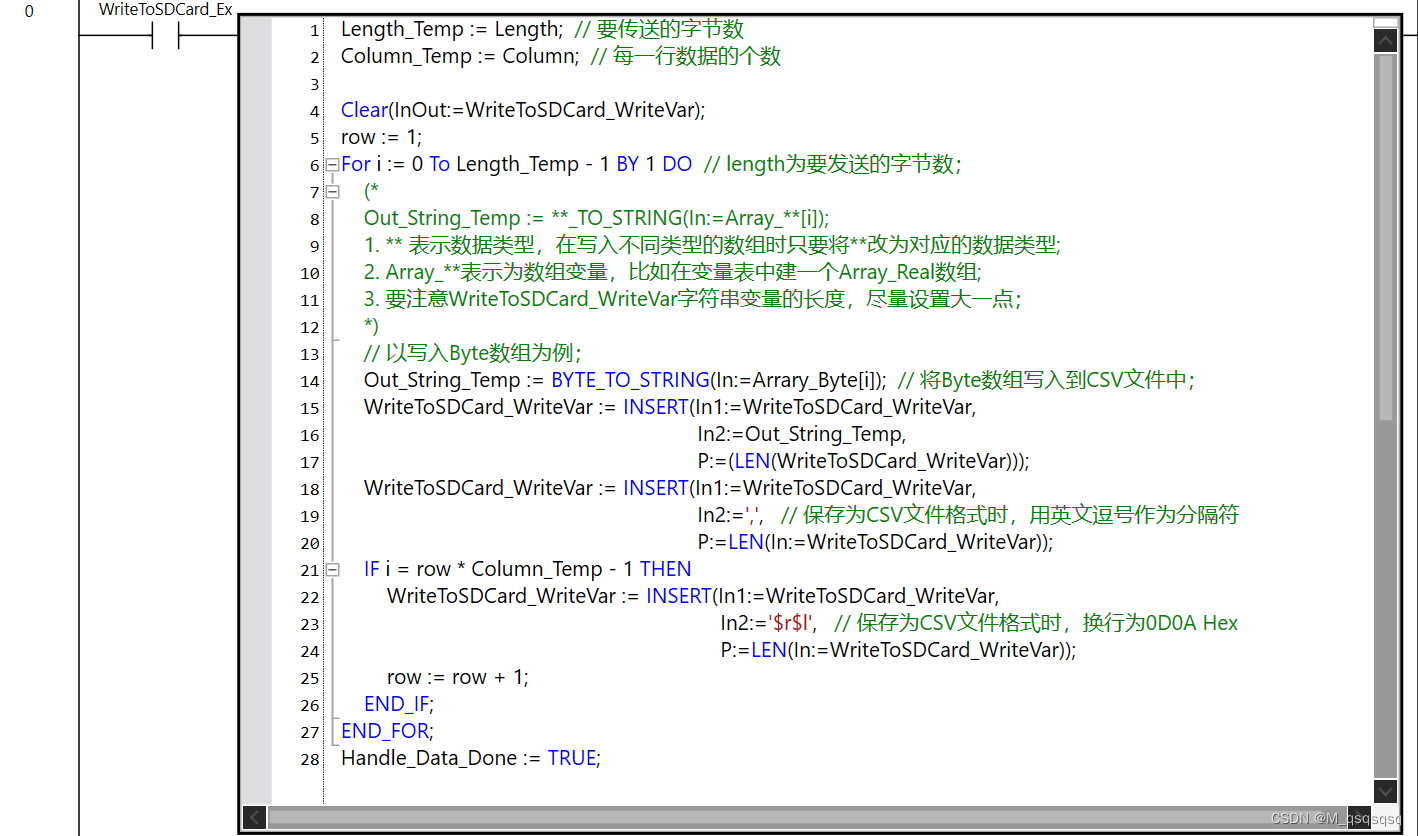Click the "For" keyword on line 6

(x=356, y=165)
